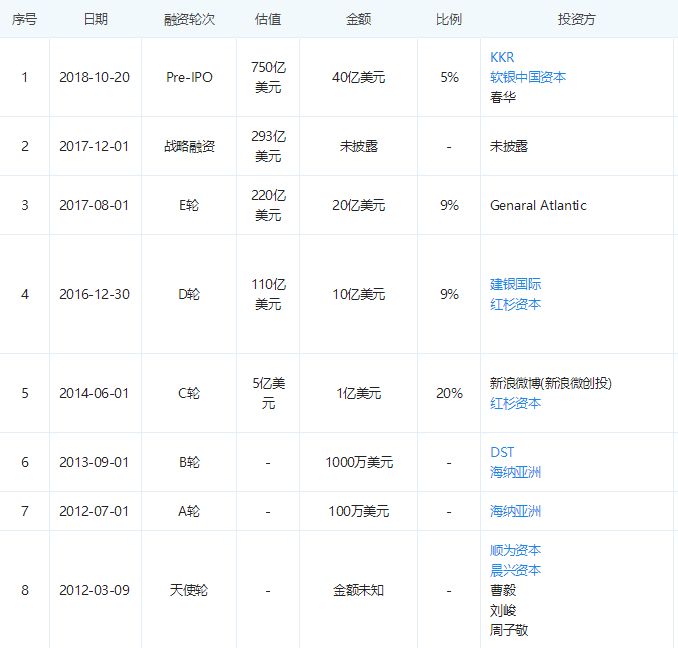Click the 融资轮次 column header
The image size is (678, 648).
click(x=189, y=19)
